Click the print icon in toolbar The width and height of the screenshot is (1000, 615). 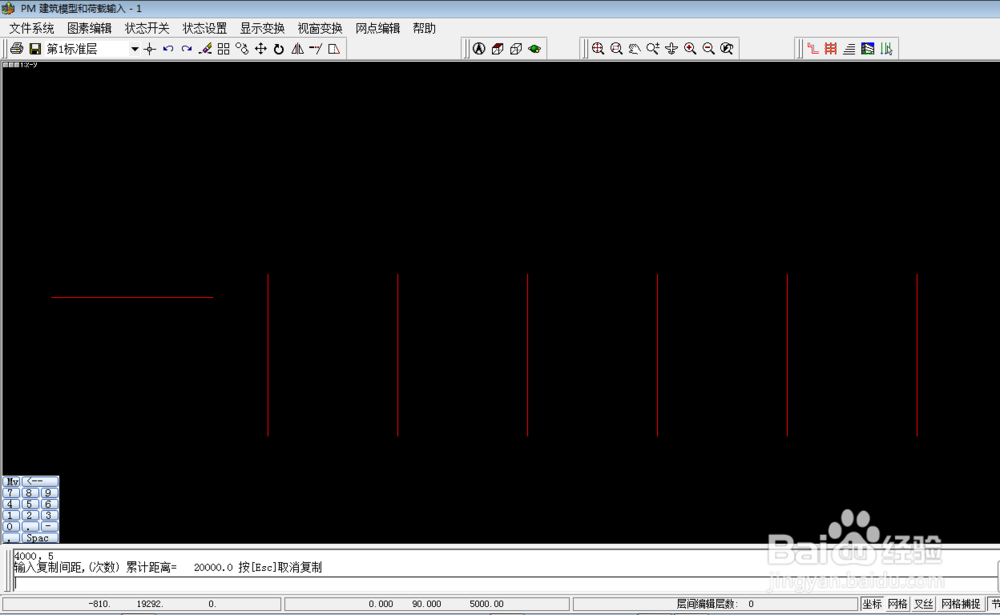coord(17,48)
